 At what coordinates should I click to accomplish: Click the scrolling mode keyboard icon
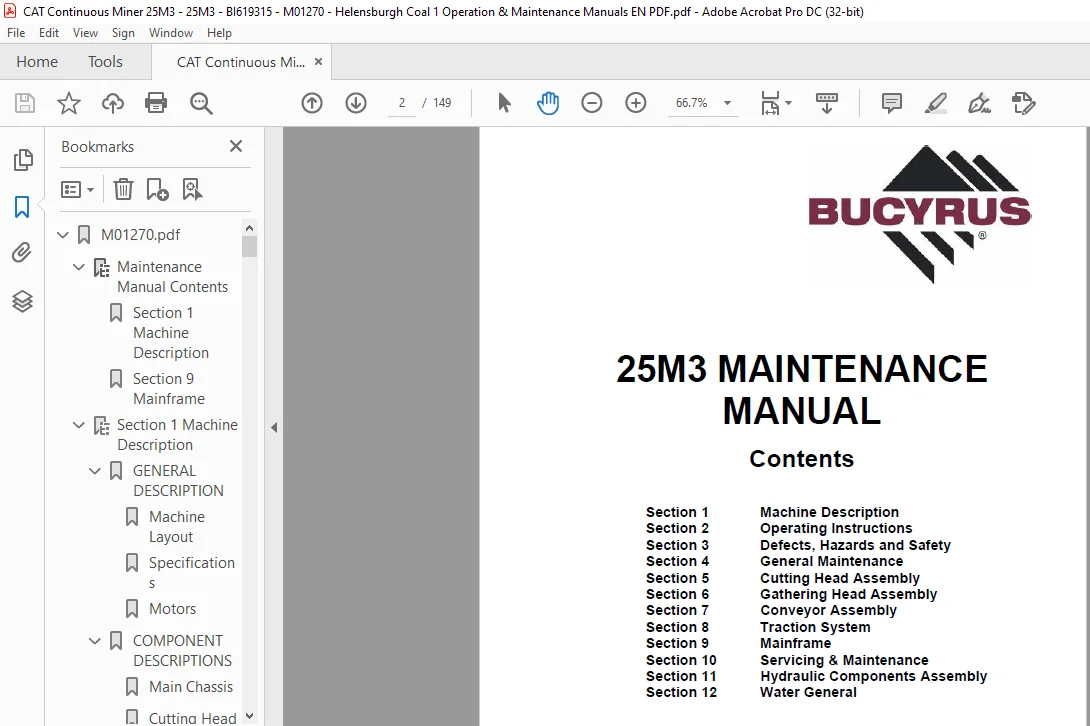click(827, 103)
